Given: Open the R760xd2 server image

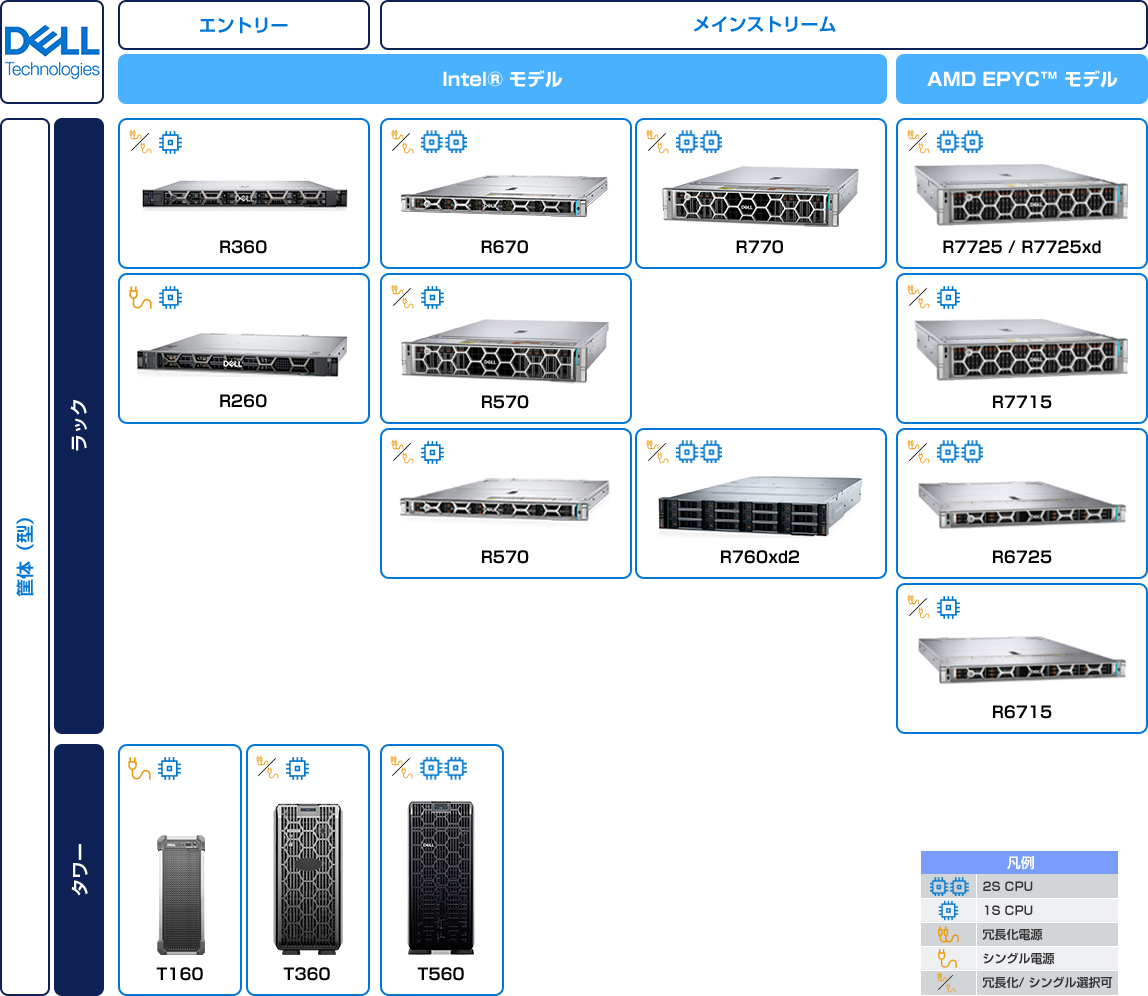Looking at the screenshot, I should (x=760, y=506).
